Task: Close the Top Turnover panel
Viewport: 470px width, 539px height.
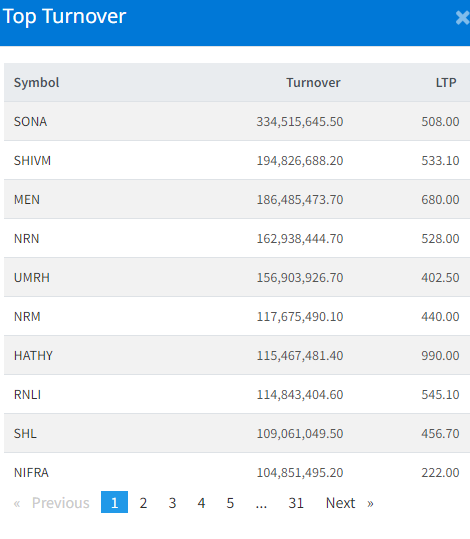Action: pyautogui.click(x=462, y=18)
